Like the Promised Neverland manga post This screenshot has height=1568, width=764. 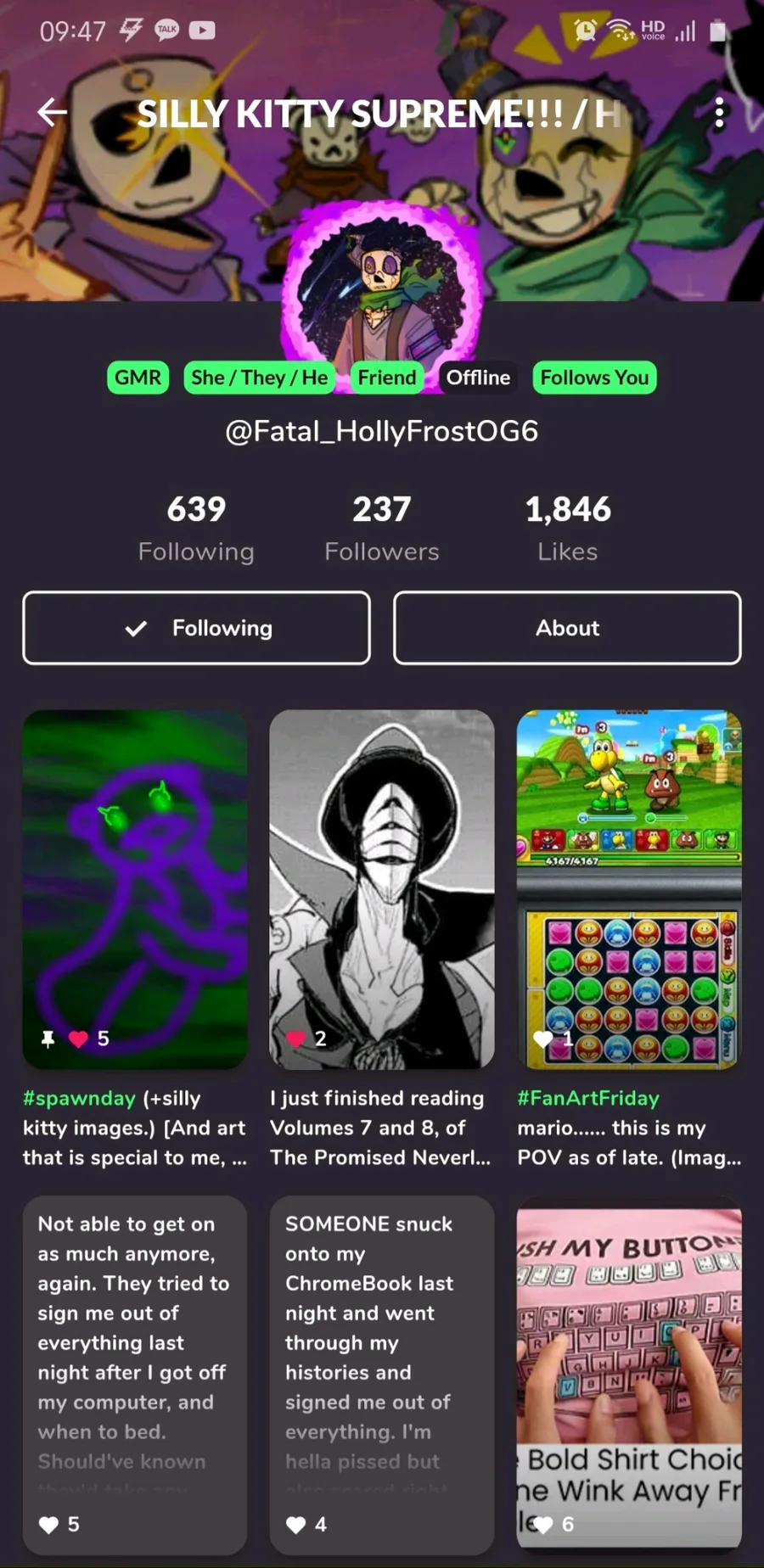click(296, 1039)
